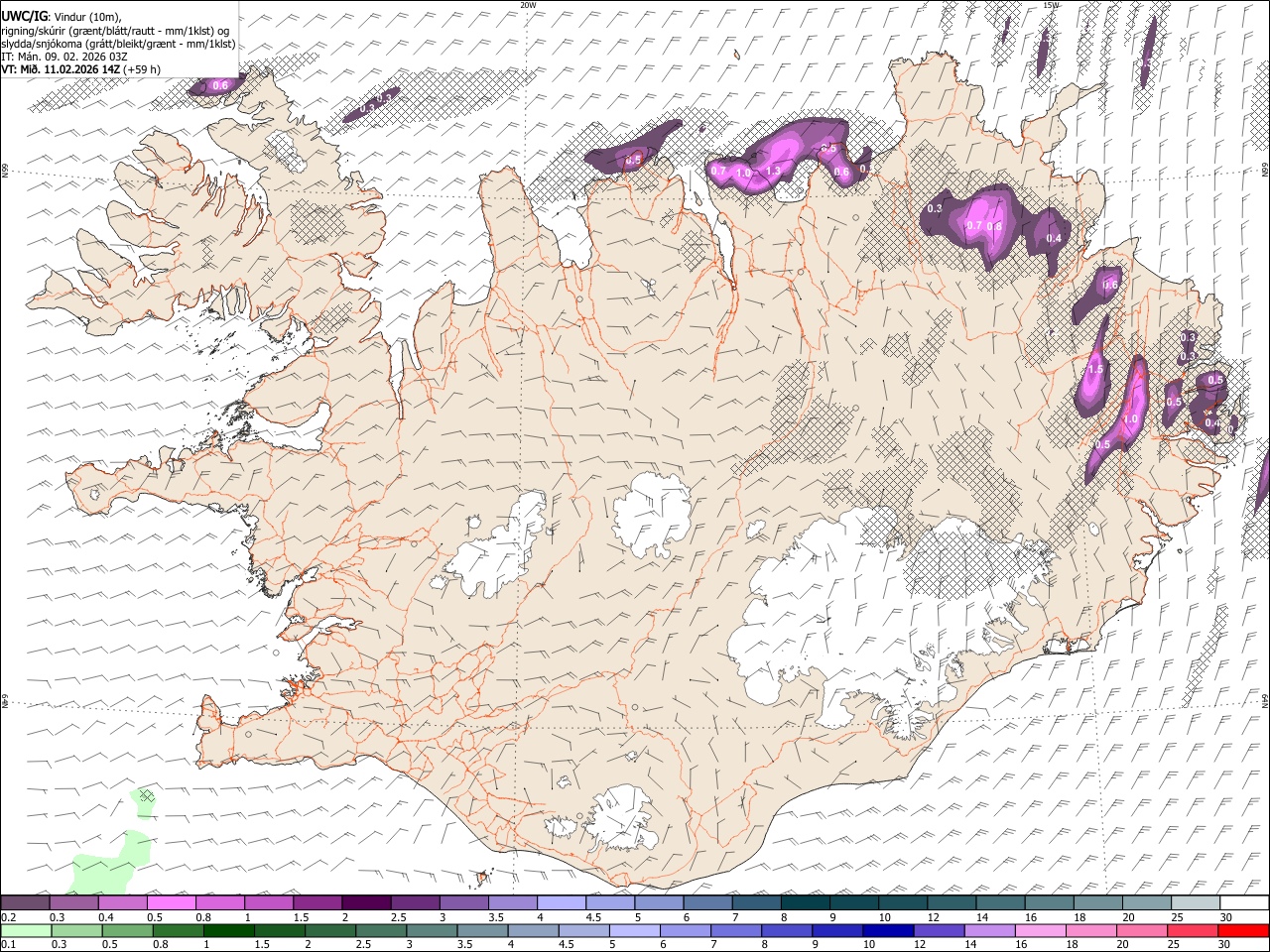Viewport: 1270px width, 952px height.
Task: Click the lower legend swatch labeled 4
Action: 533,930
